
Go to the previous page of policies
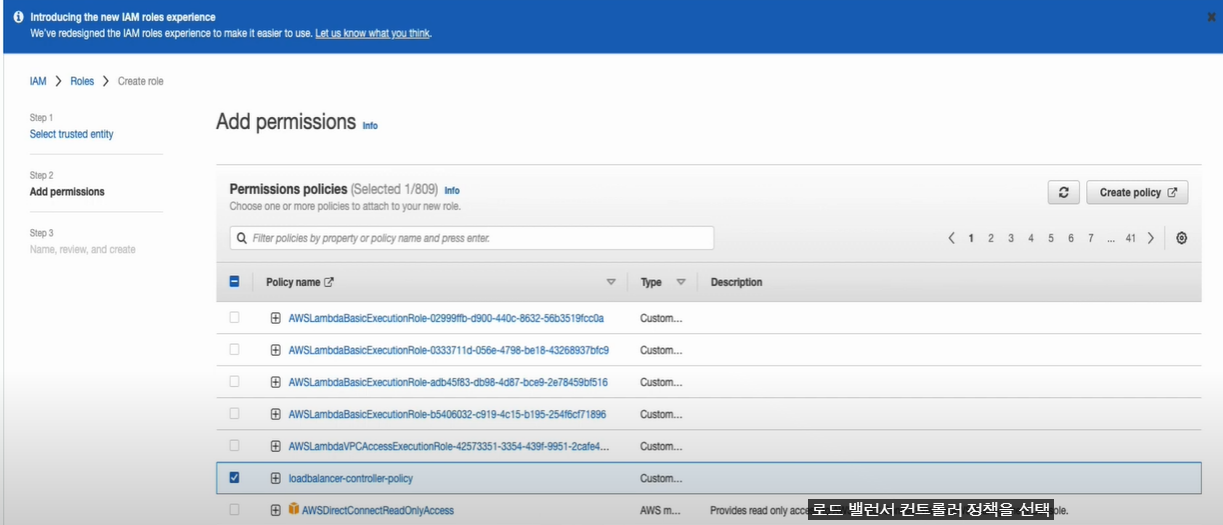click(952, 238)
